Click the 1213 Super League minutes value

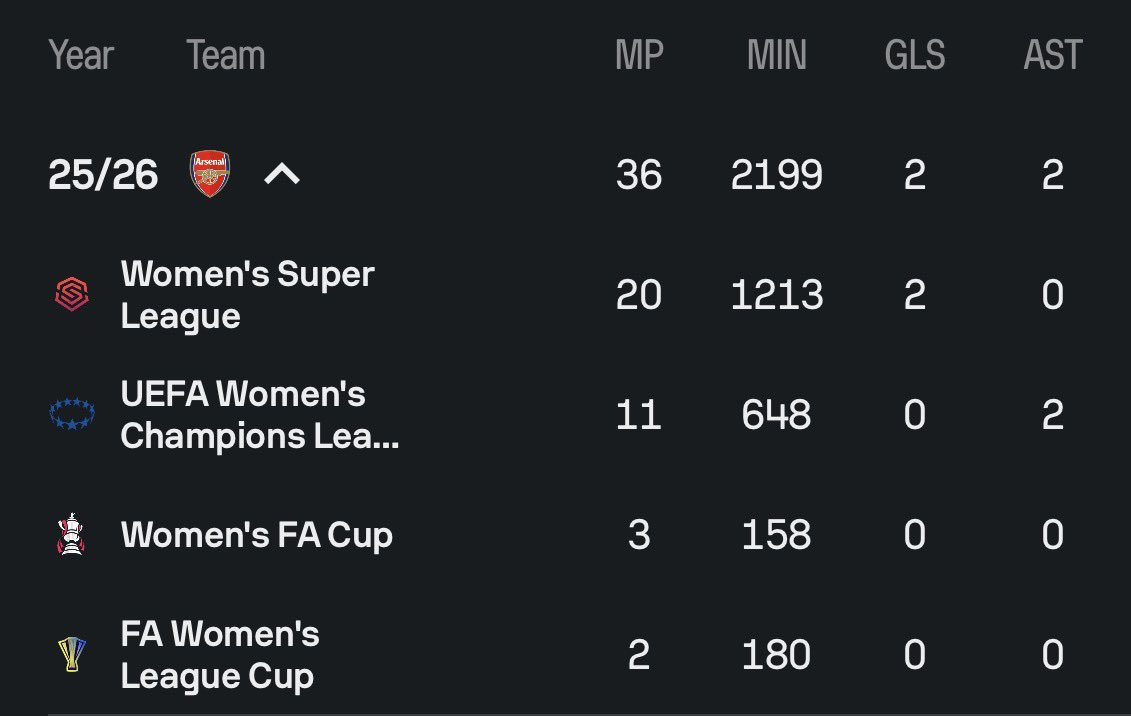777,294
